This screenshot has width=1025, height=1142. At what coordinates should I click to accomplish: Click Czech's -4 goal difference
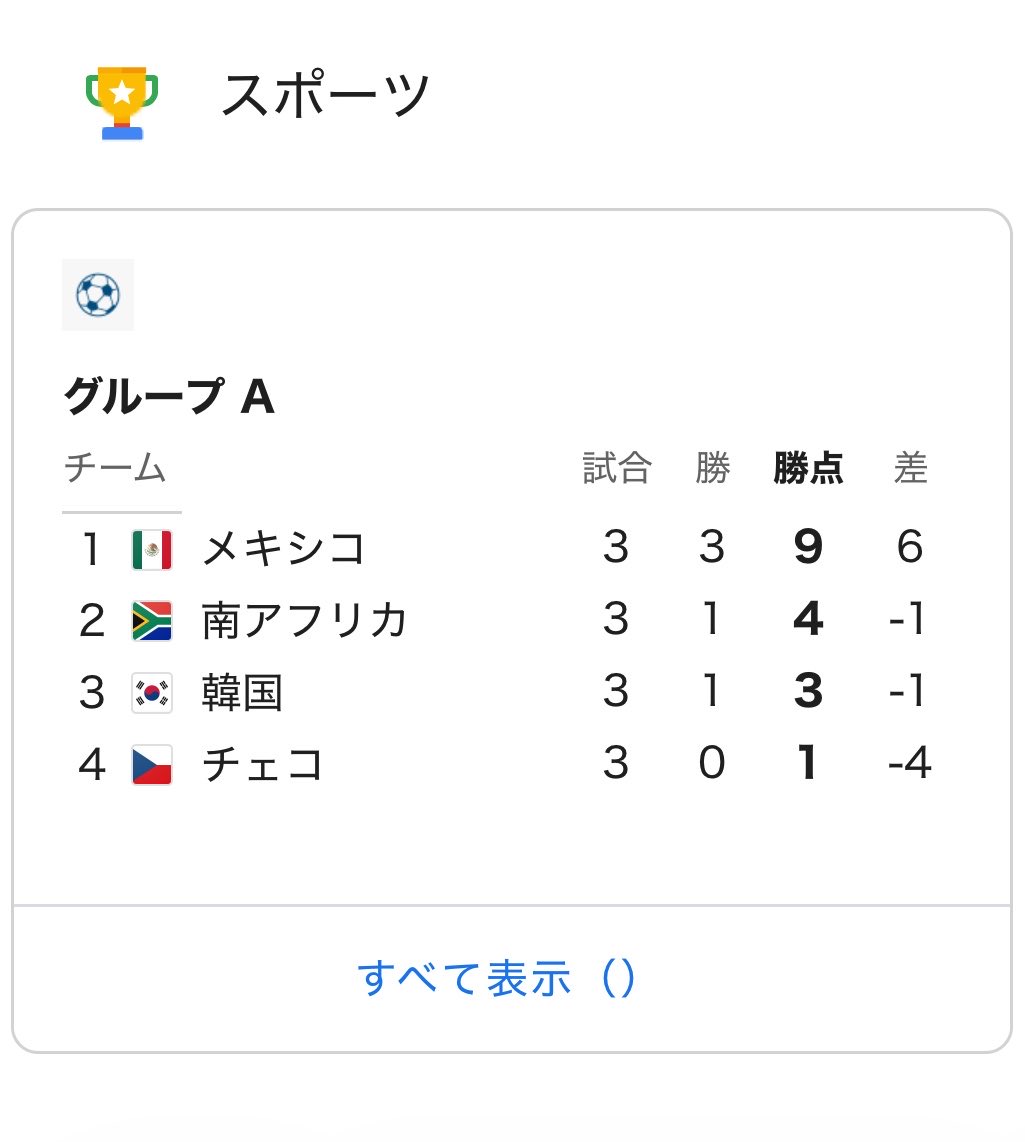pos(910,763)
